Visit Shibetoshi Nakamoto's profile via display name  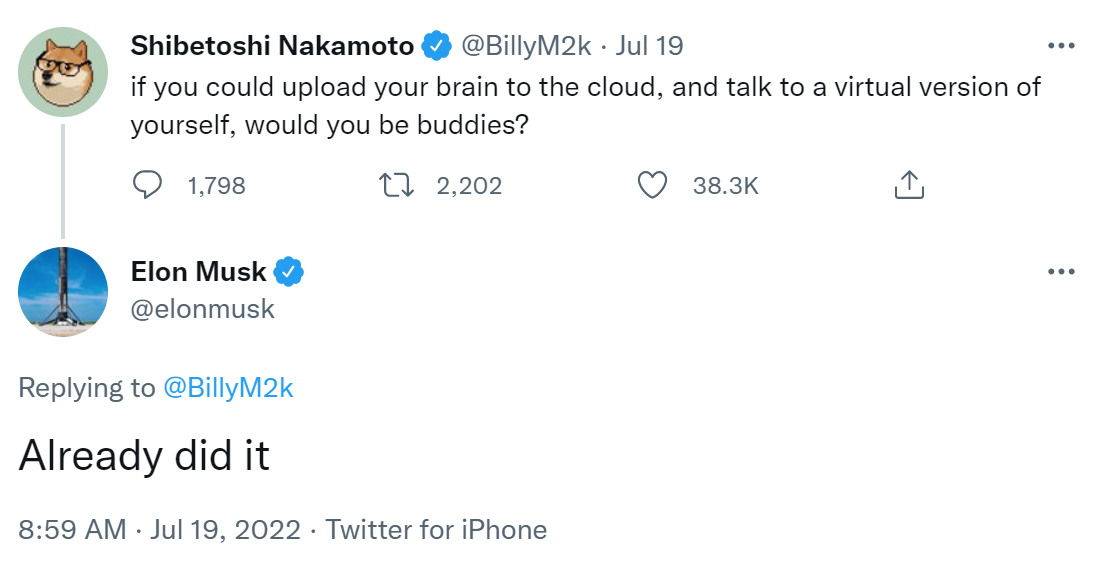(x=272, y=46)
